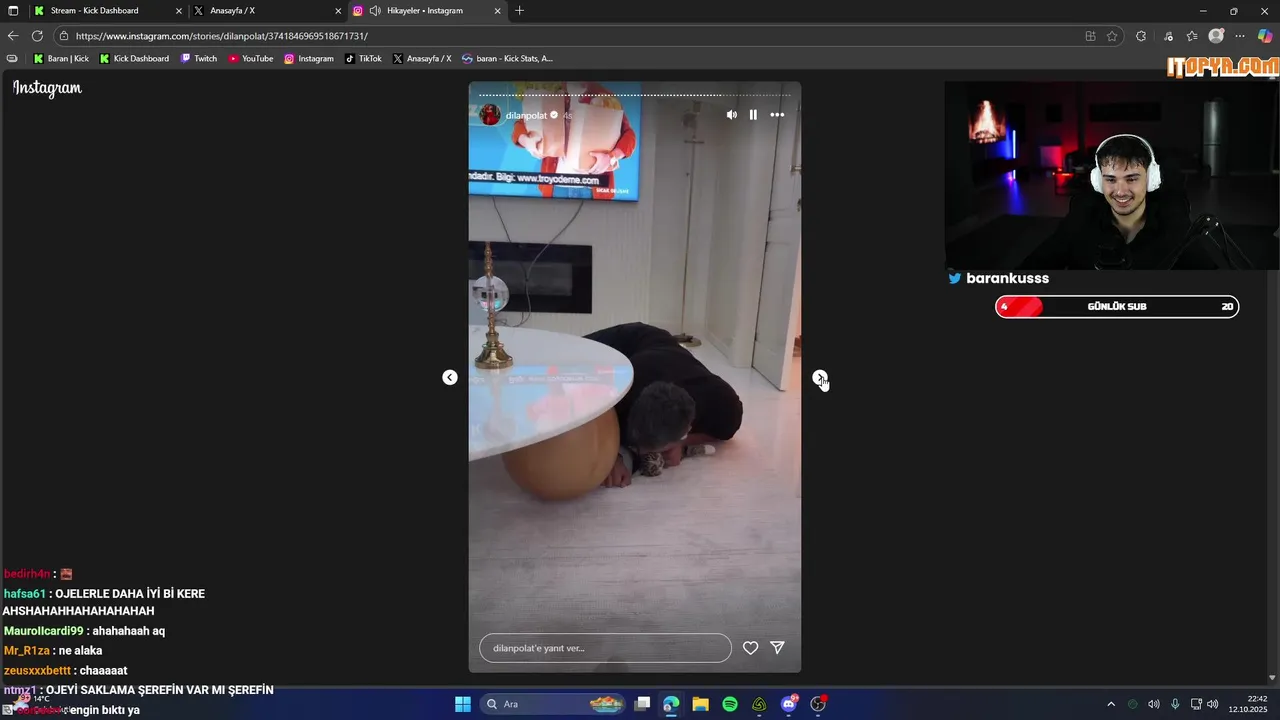View site information via the lock icon
This screenshot has height=720, width=1280.
click(64, 36)
